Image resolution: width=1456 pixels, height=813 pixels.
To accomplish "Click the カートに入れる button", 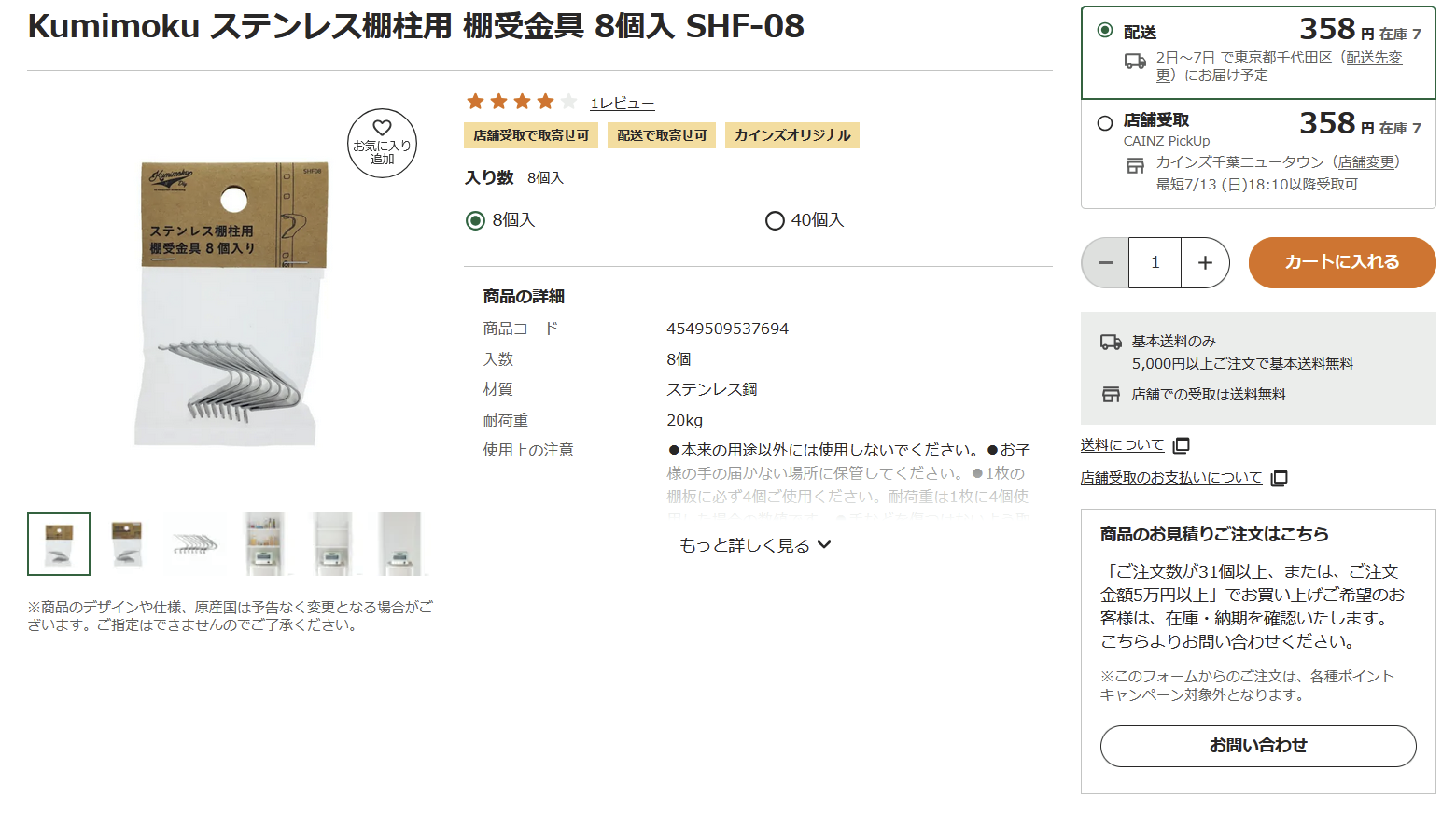I will tap(1341, 262).
